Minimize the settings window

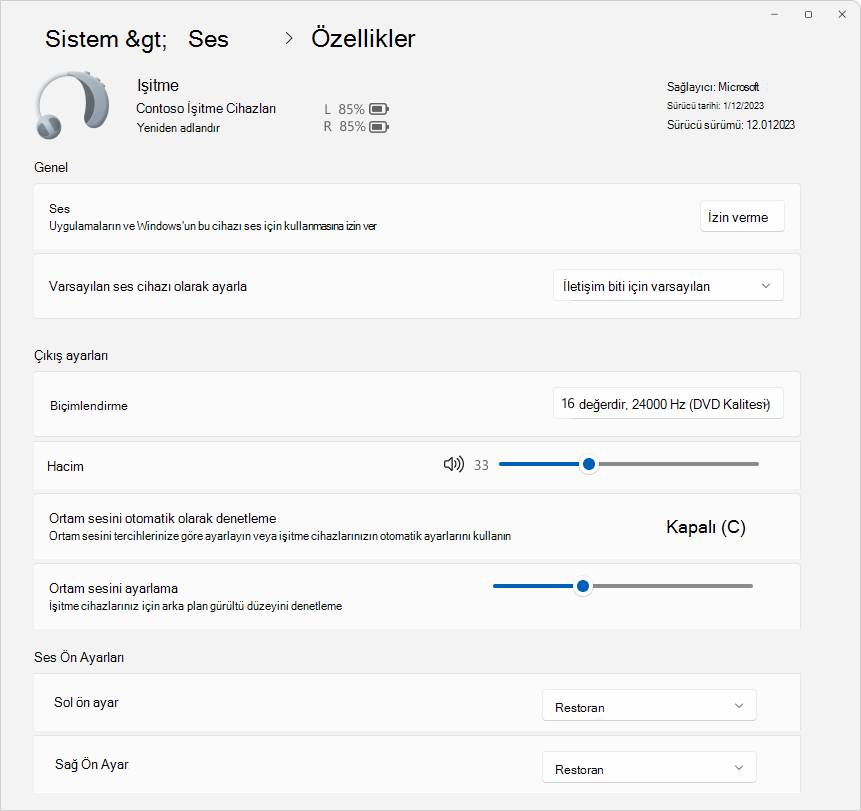[x=774, y=14]
